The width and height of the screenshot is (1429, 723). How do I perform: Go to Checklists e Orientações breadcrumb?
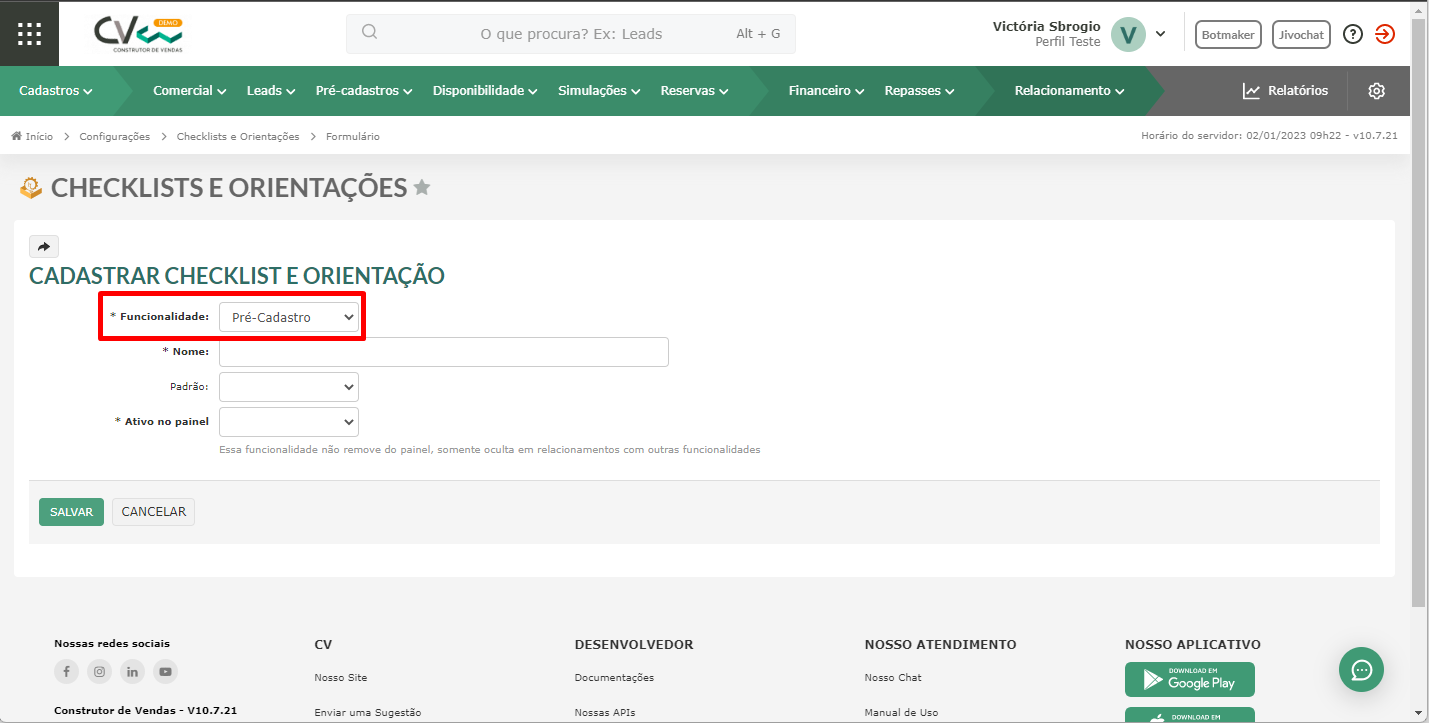238,136
